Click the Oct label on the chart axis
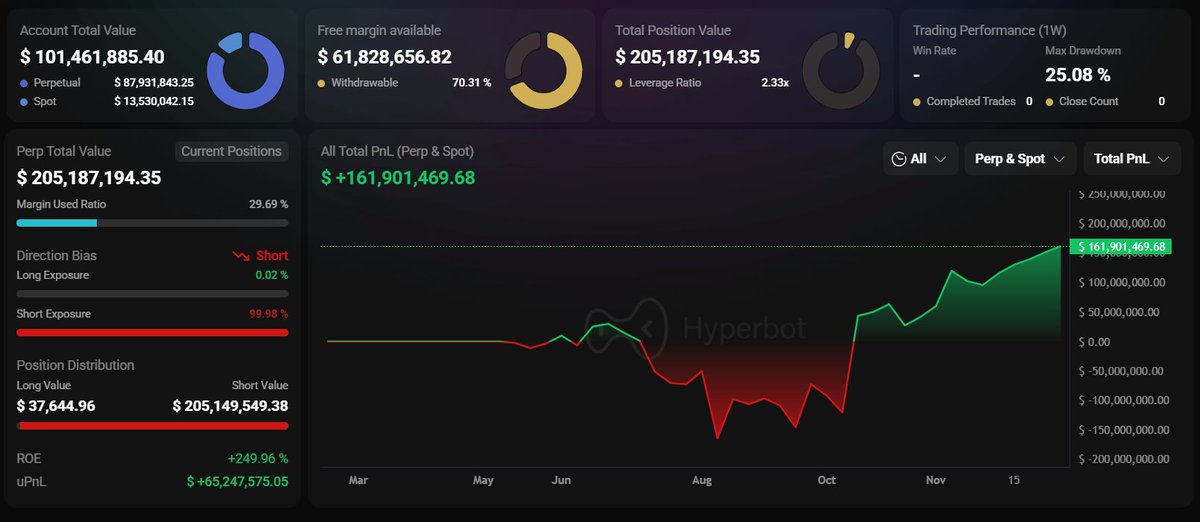 pos(826,481)
